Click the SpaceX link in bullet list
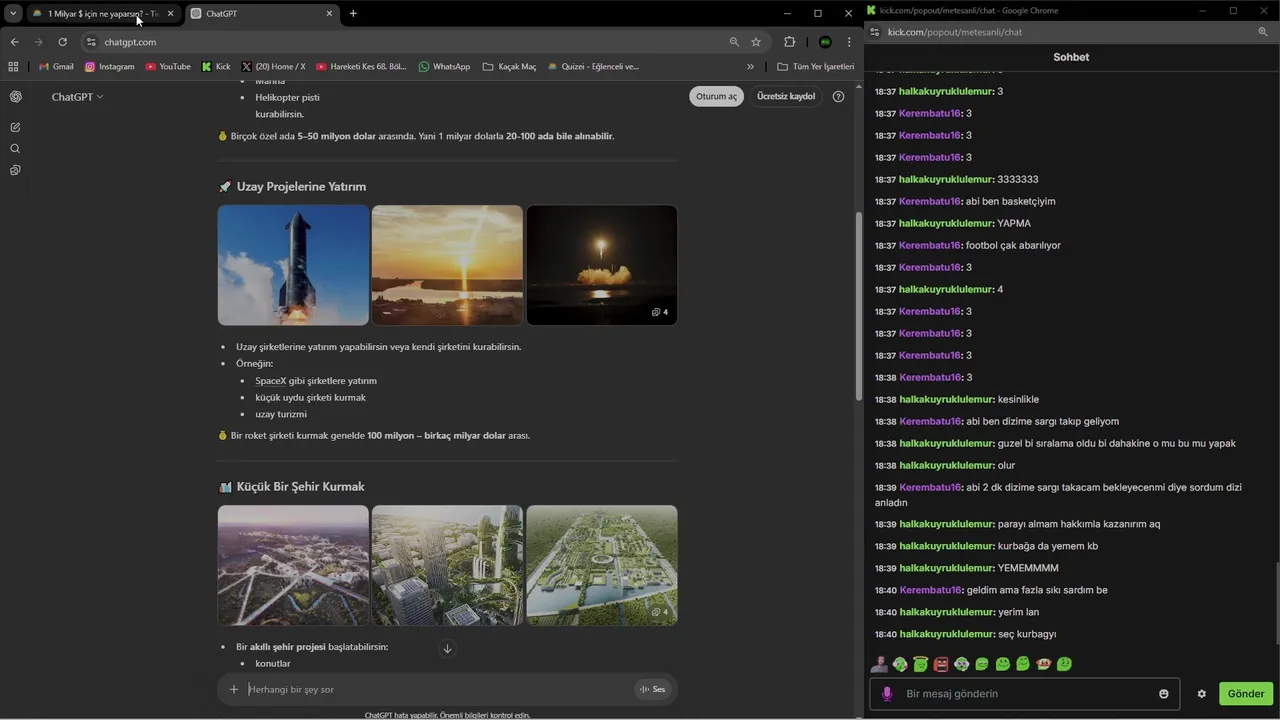 tap(270, 381)
